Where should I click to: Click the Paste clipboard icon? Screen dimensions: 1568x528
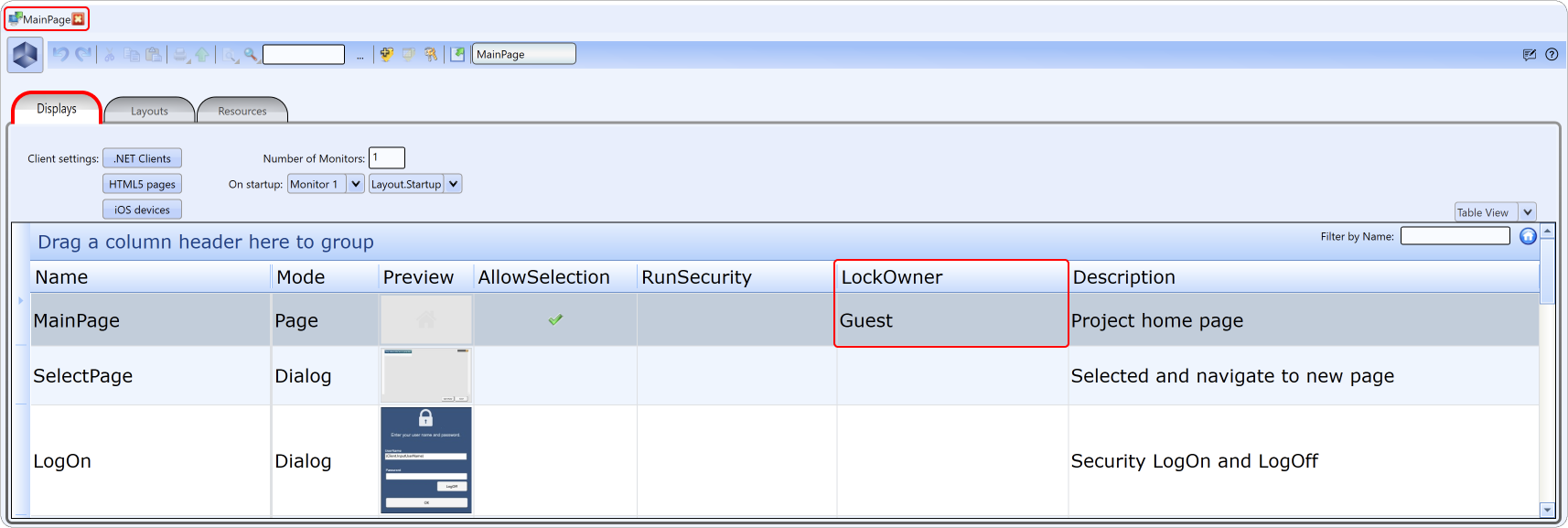click(x=154, y=55)
